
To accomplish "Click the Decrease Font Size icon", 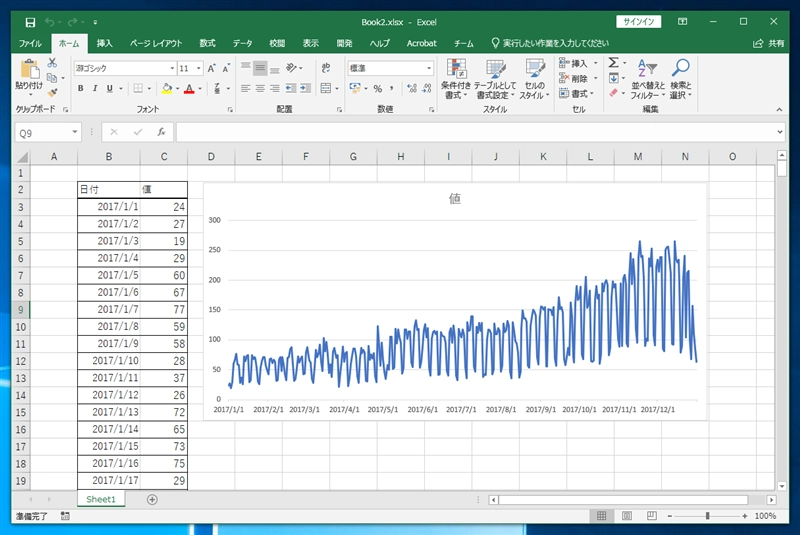I will pyautogui.click(x=226, y=68).
